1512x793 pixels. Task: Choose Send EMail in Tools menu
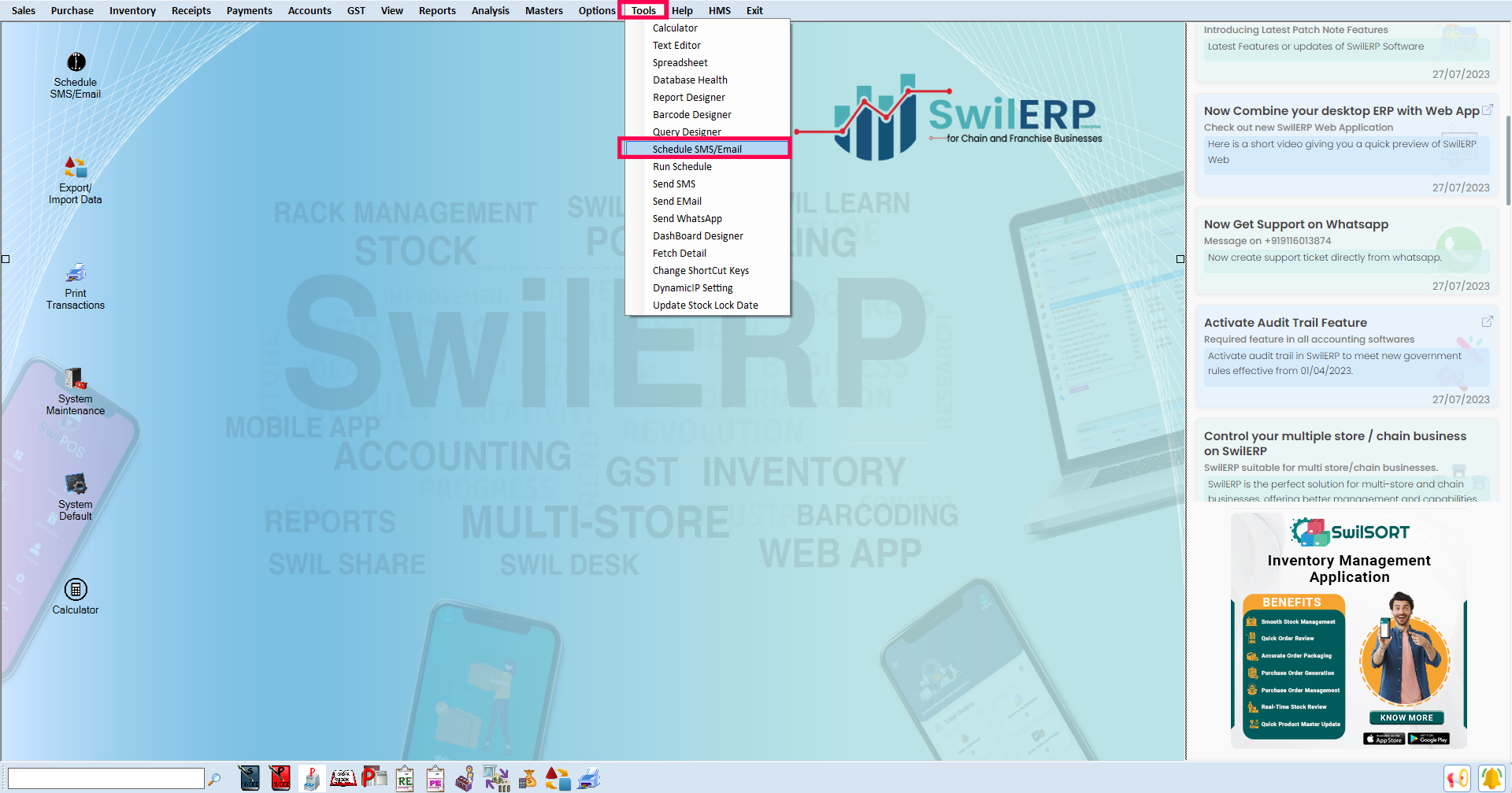coord(707,201)
